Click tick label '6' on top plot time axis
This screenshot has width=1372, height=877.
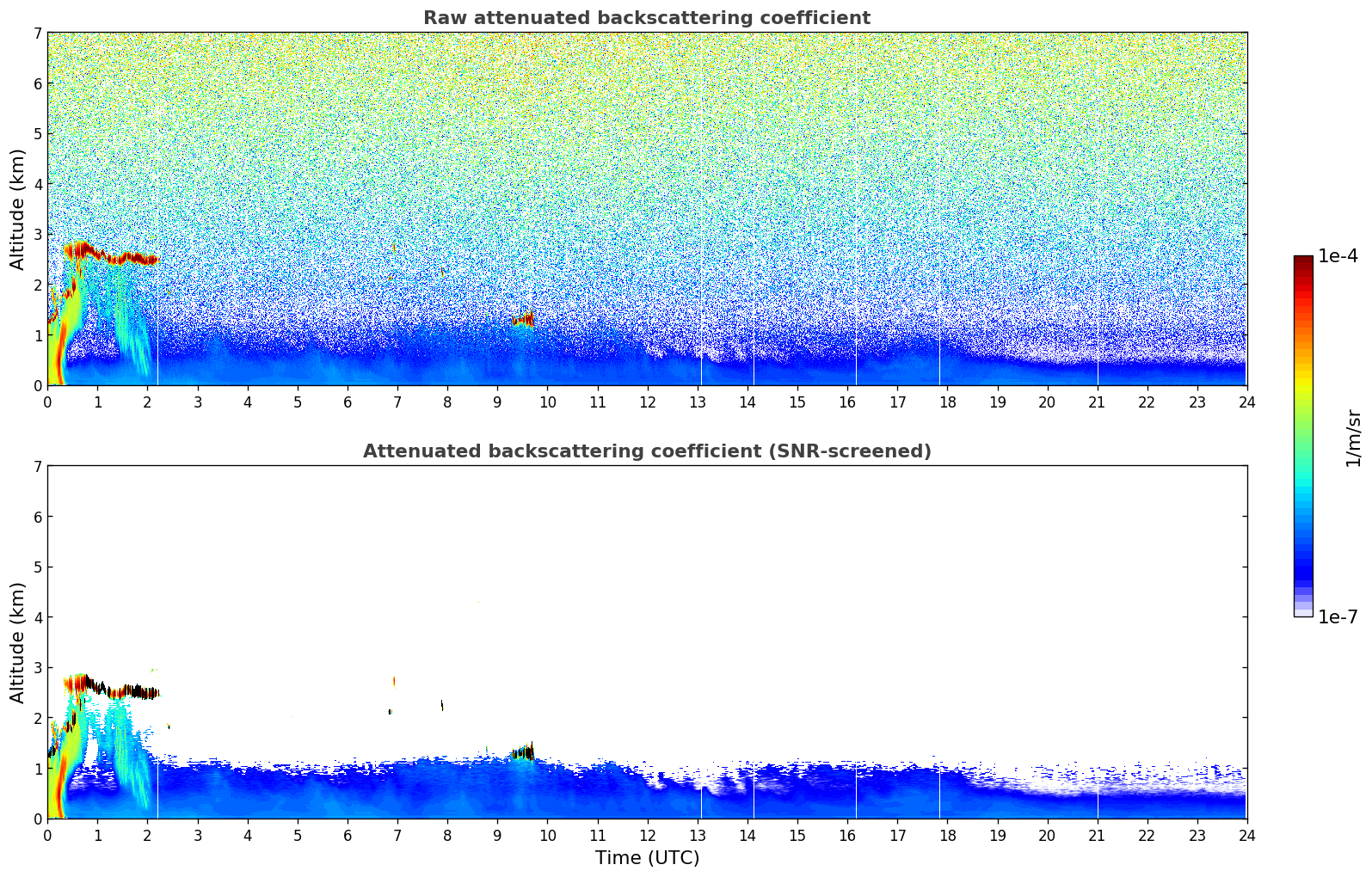tap(348, 402)
